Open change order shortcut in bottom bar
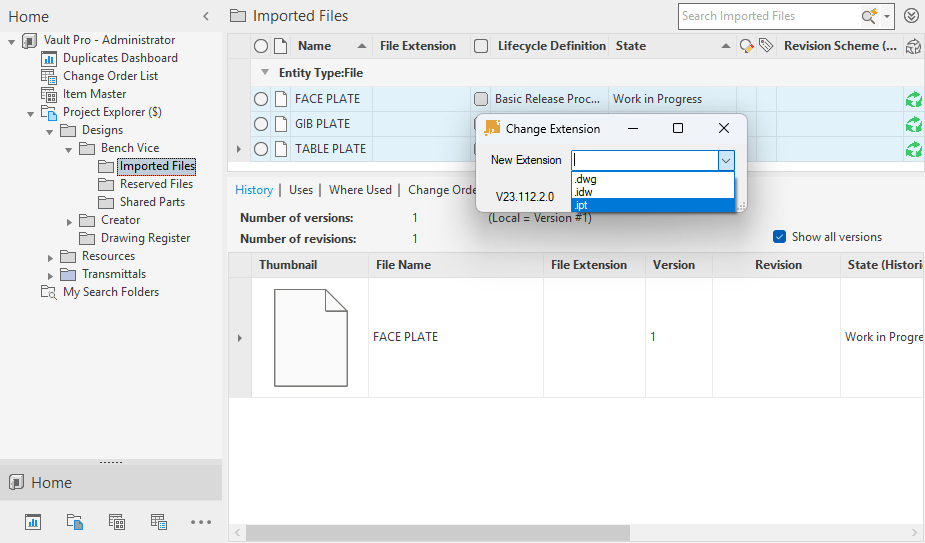Viewport: 925px width, 543px height. 159,522
